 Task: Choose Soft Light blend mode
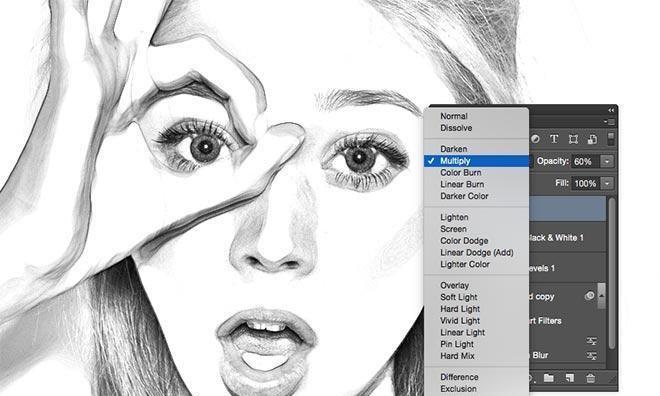point(476,297)
